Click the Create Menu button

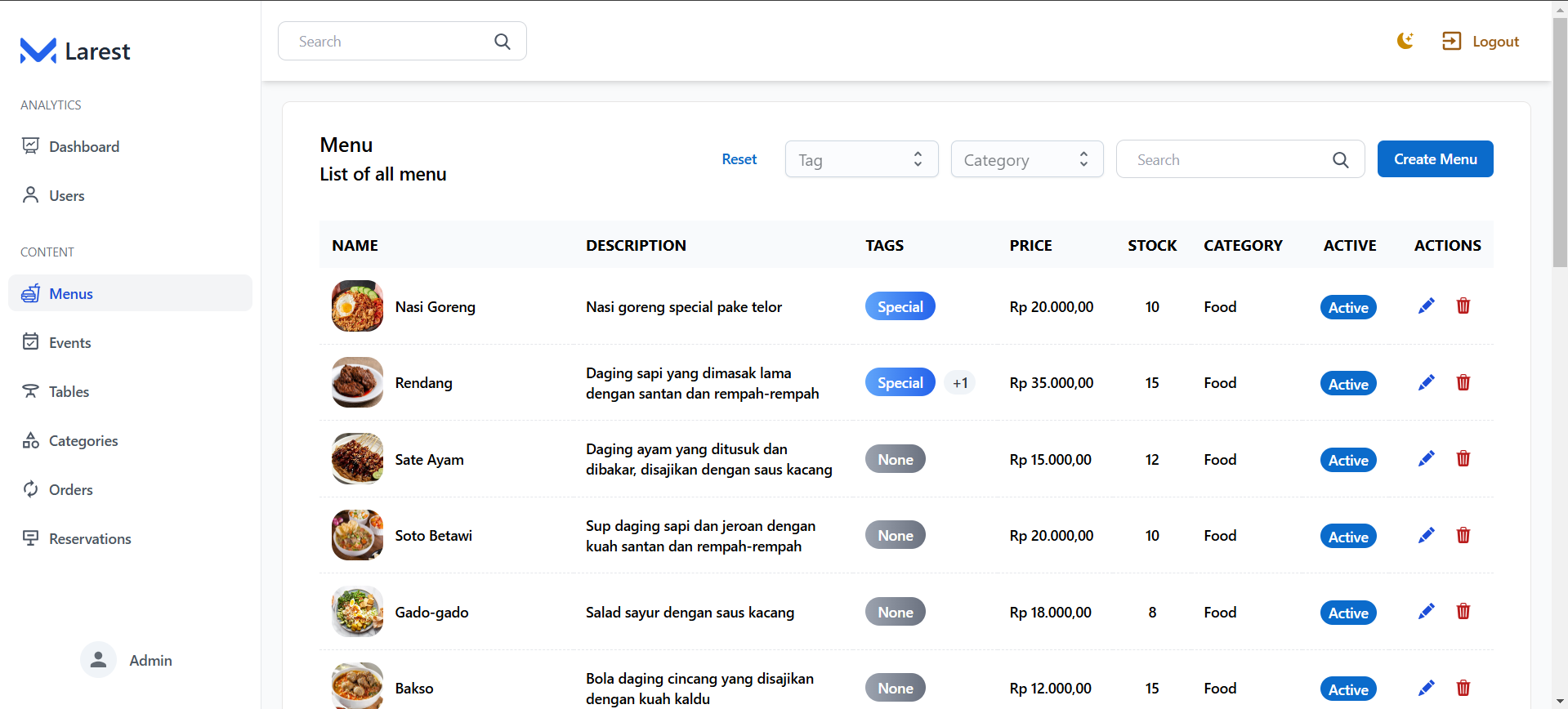(1435, 159)
